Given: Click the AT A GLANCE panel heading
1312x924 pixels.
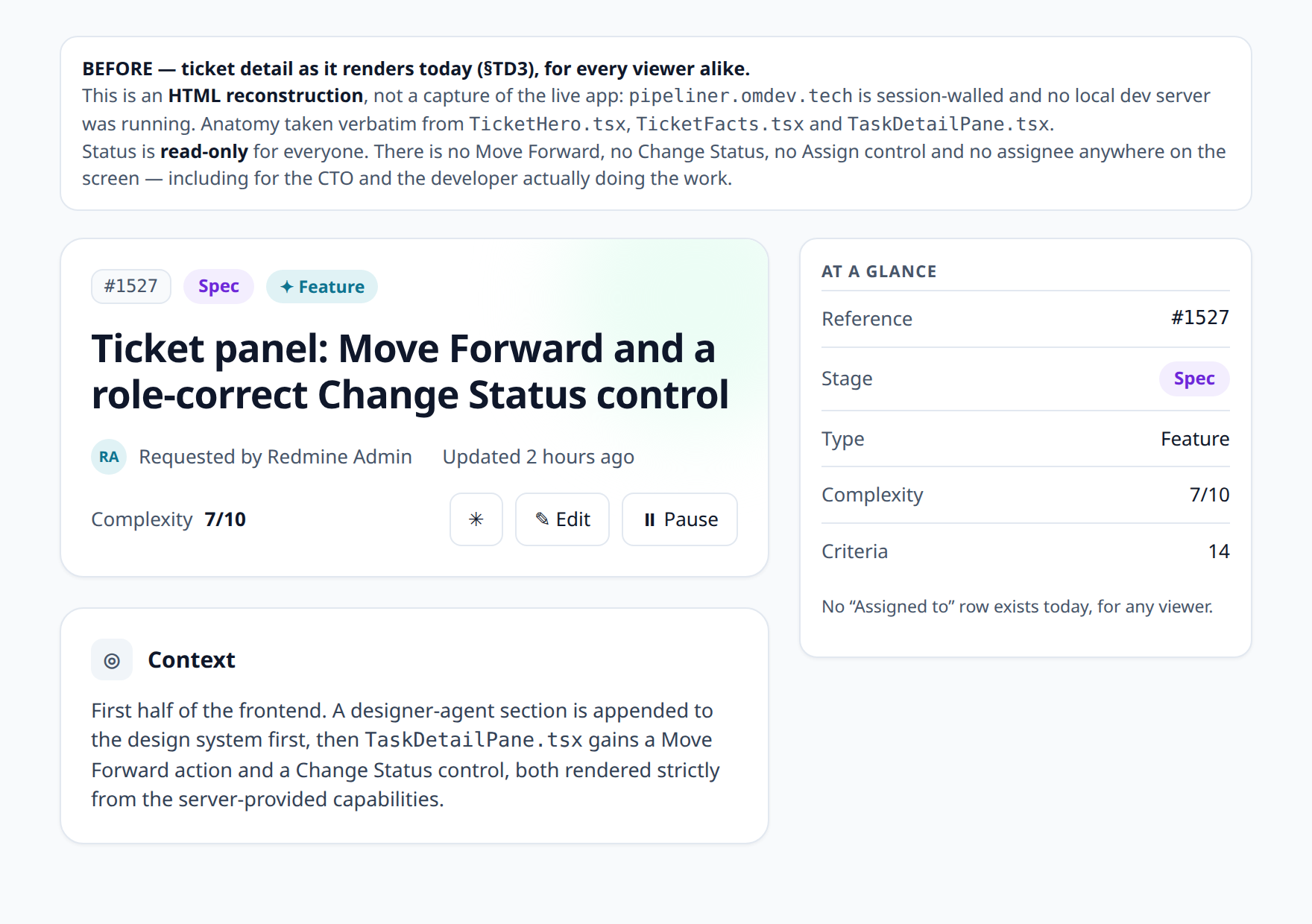Looking at the screenshot, I should 880,272.
